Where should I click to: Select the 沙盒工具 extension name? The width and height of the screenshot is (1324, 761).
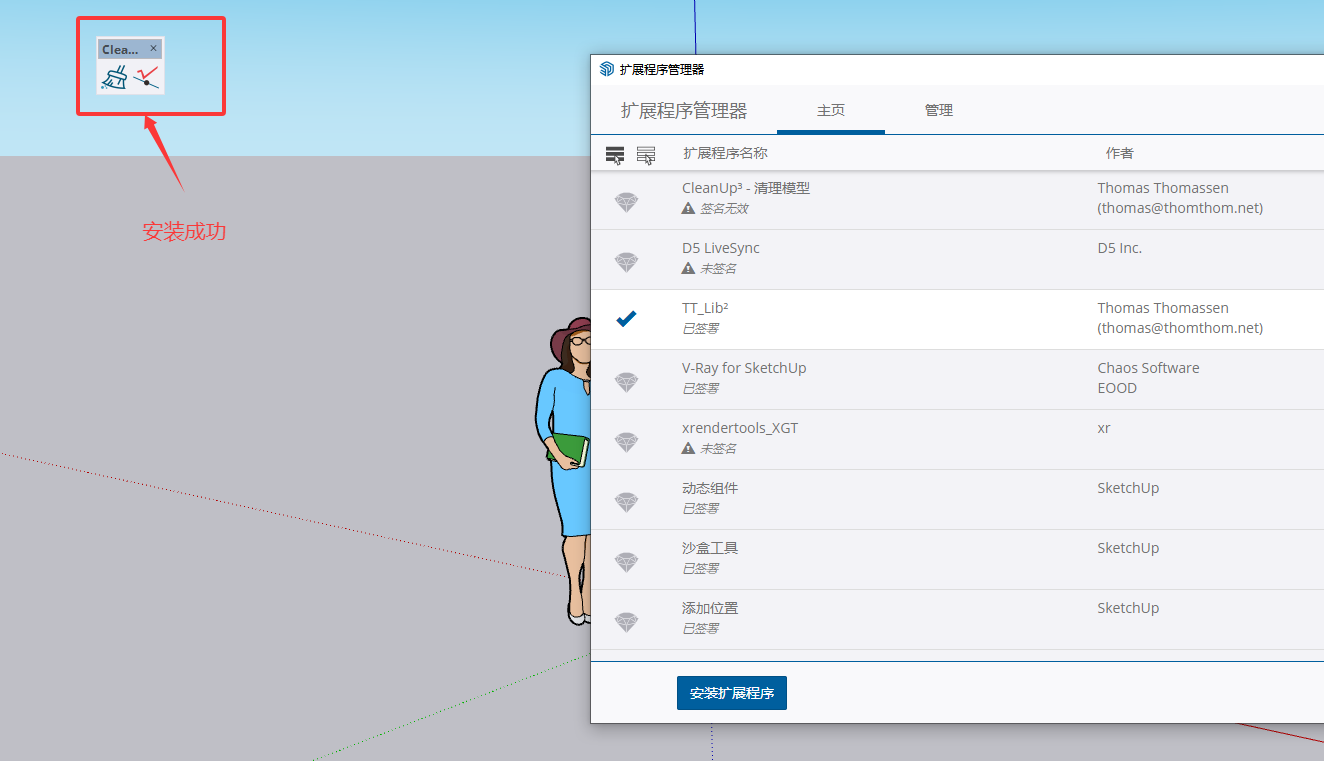(x=710, y=548)
